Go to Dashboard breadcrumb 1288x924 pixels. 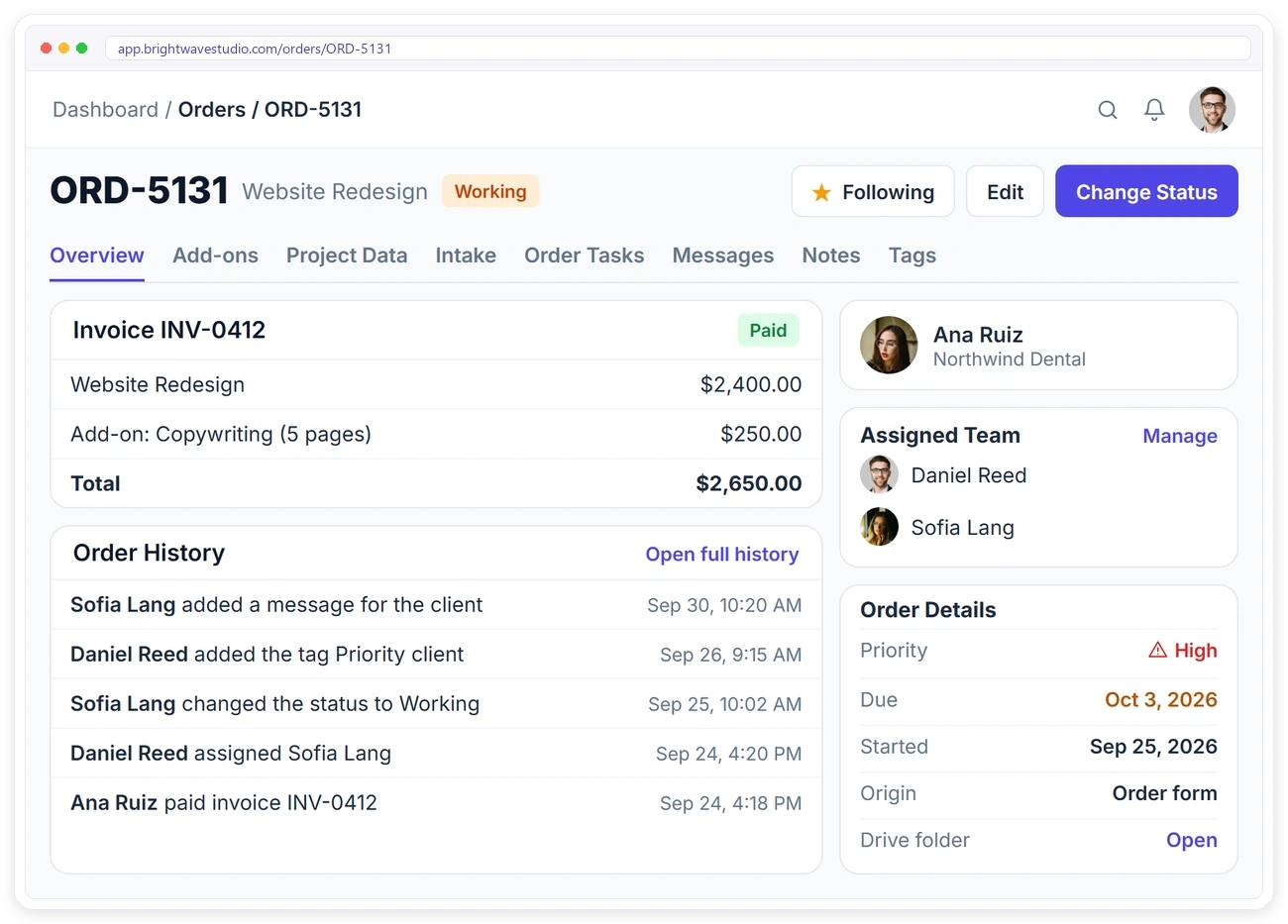click(105, 110)
